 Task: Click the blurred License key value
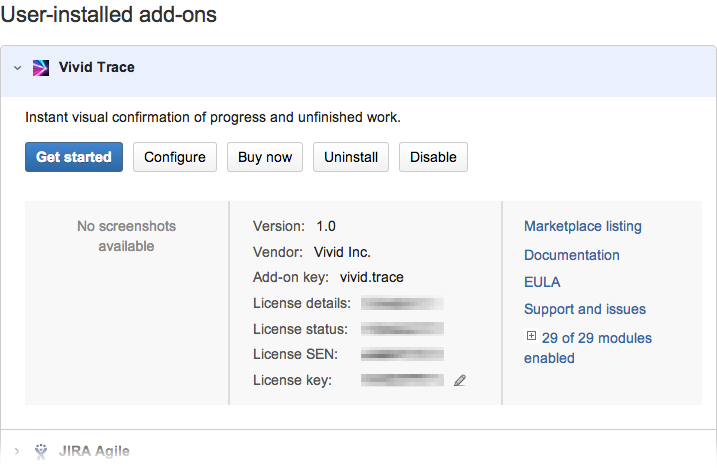pos(402,380)
